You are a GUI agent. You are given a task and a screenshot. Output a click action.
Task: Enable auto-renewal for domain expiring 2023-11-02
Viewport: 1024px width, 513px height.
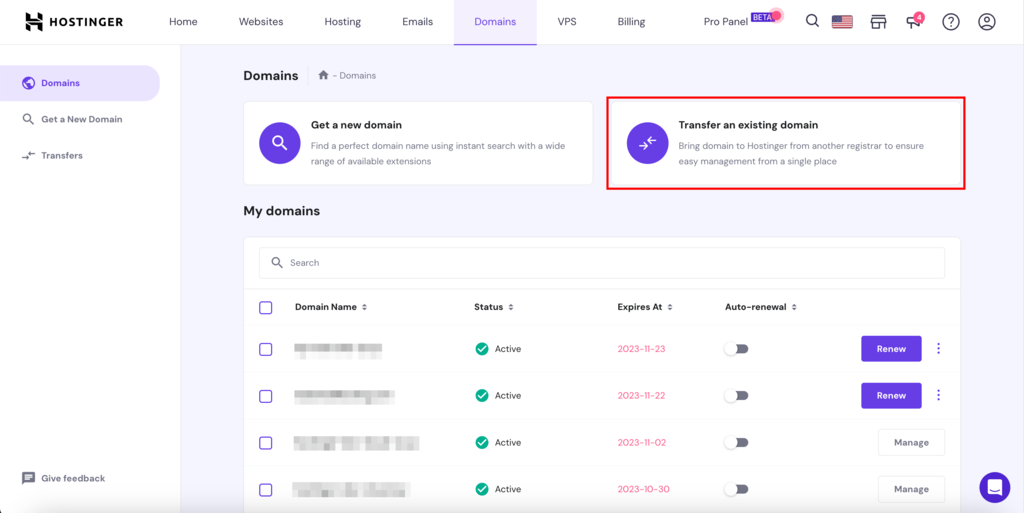click(736, 442)
